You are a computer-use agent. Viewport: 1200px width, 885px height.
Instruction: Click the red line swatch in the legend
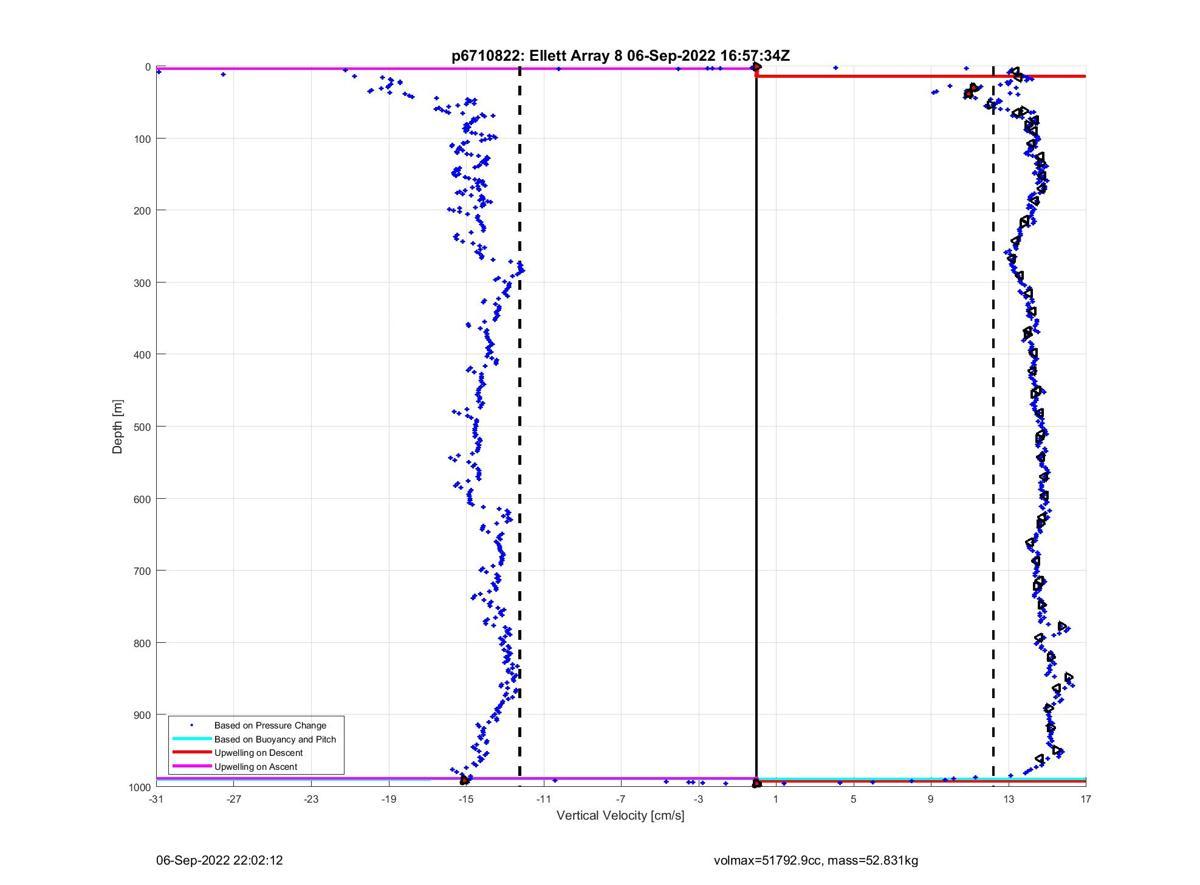click(192, 753)
